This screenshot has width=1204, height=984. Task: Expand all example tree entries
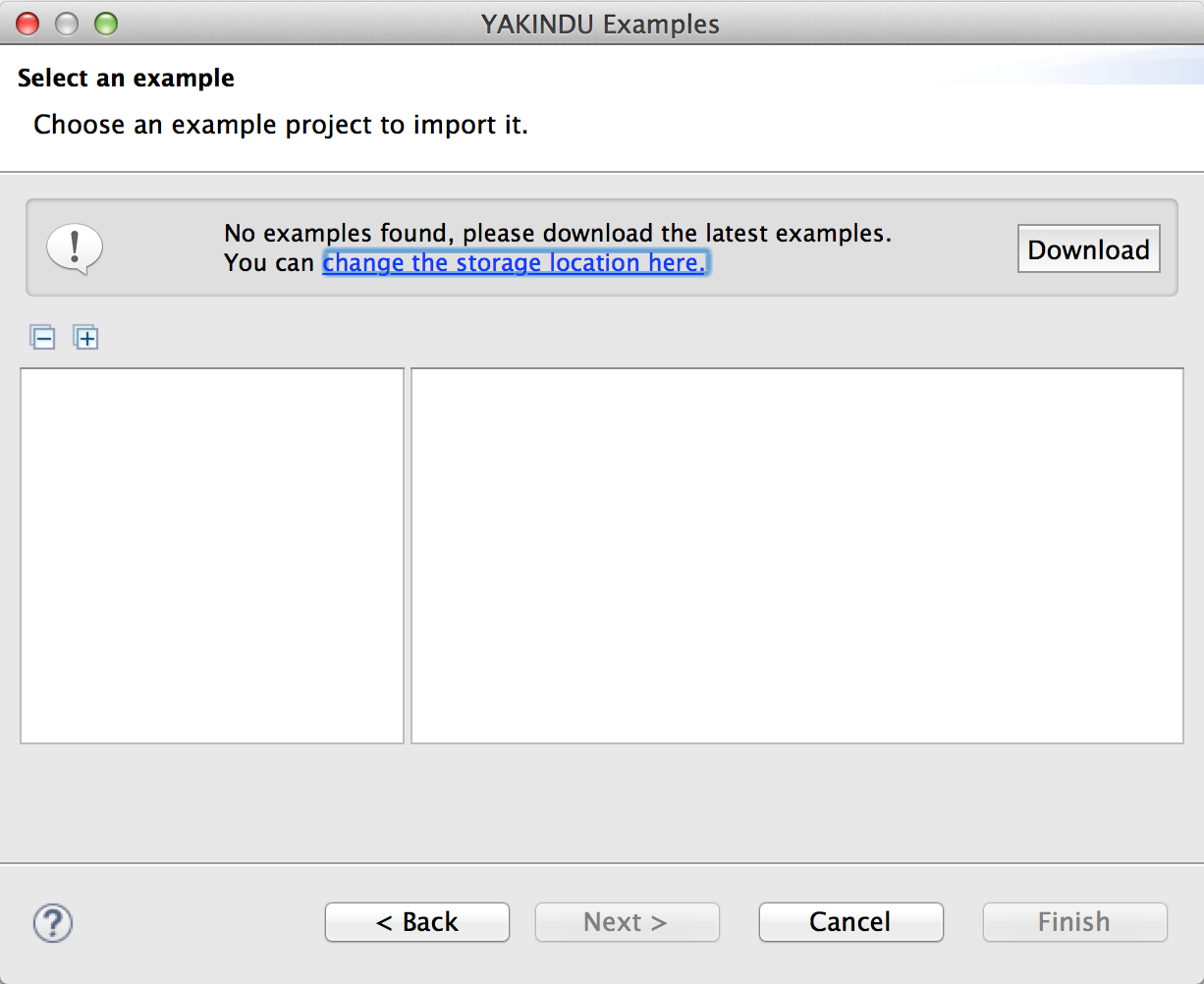pos(86,338)
